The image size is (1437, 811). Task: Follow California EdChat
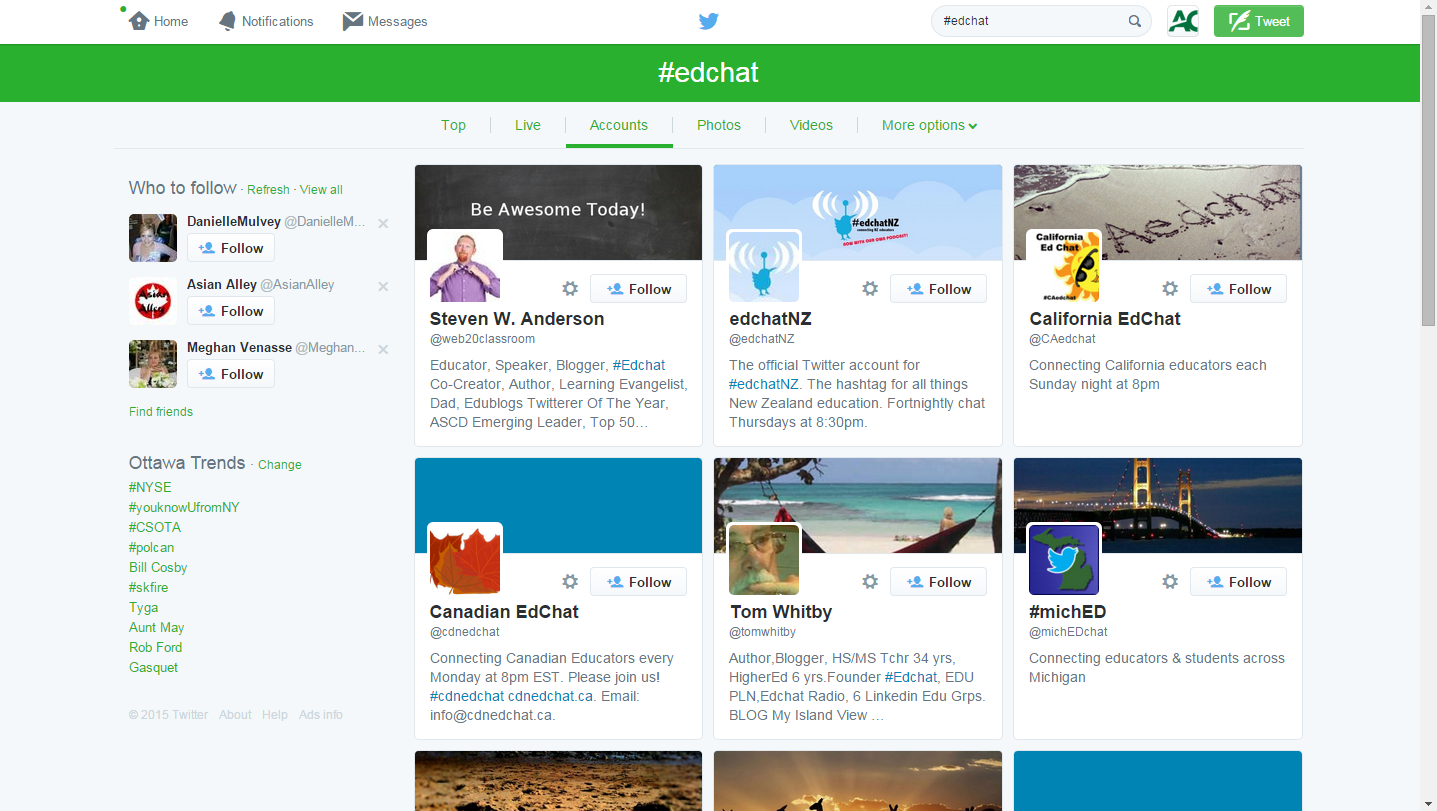pos(1238,289)
